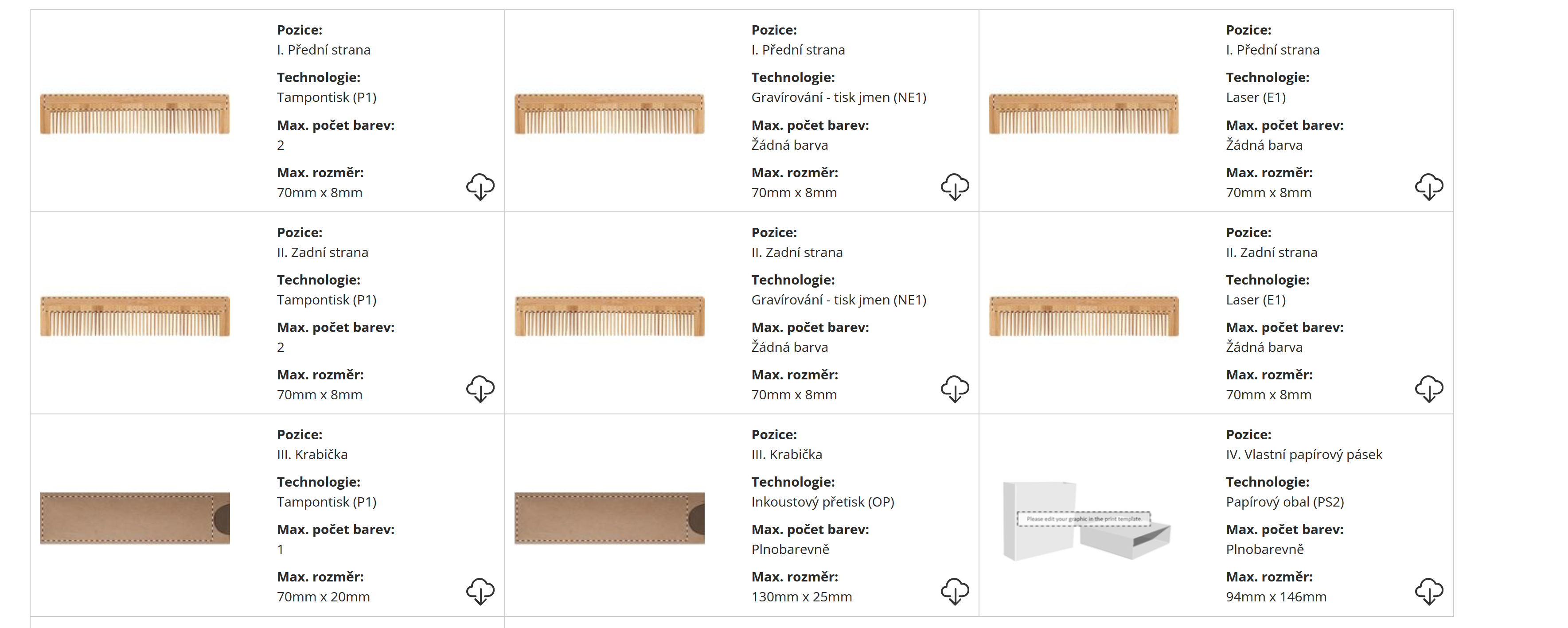Open comb image for back side Laser
The image size is (1568, 628).
click(1084, 316)
